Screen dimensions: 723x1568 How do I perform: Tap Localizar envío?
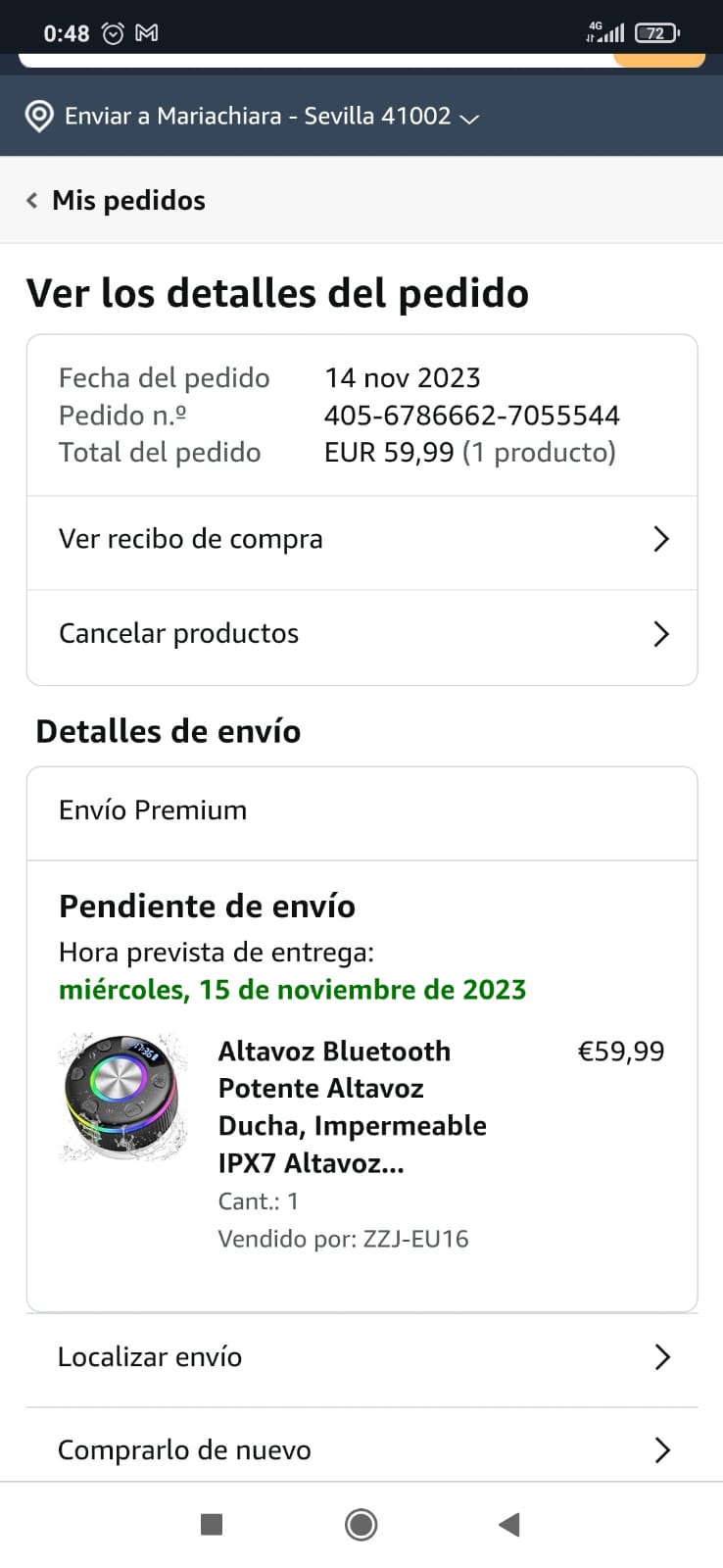150,1357
